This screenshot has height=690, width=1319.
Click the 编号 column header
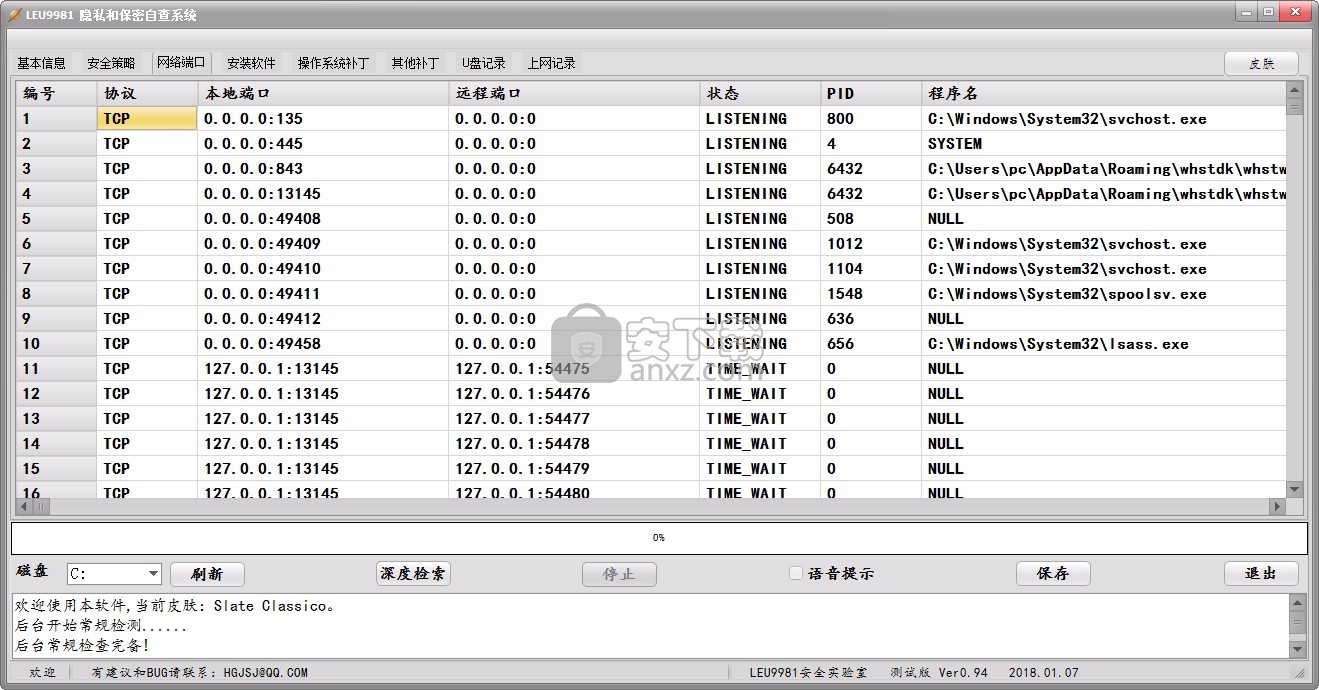click(x=56, y=93)
